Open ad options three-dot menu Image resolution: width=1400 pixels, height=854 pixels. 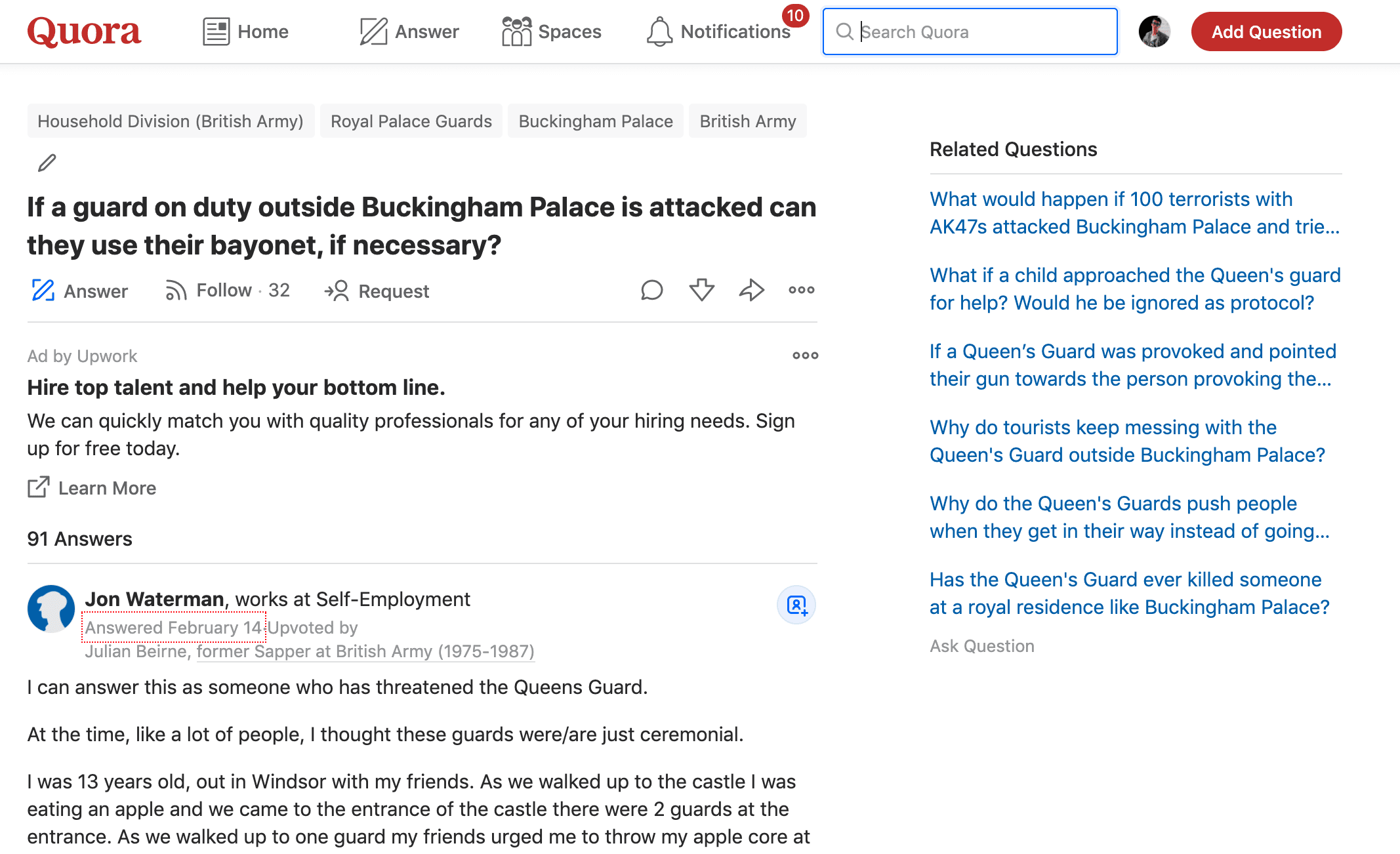click(x=805, y=356)
